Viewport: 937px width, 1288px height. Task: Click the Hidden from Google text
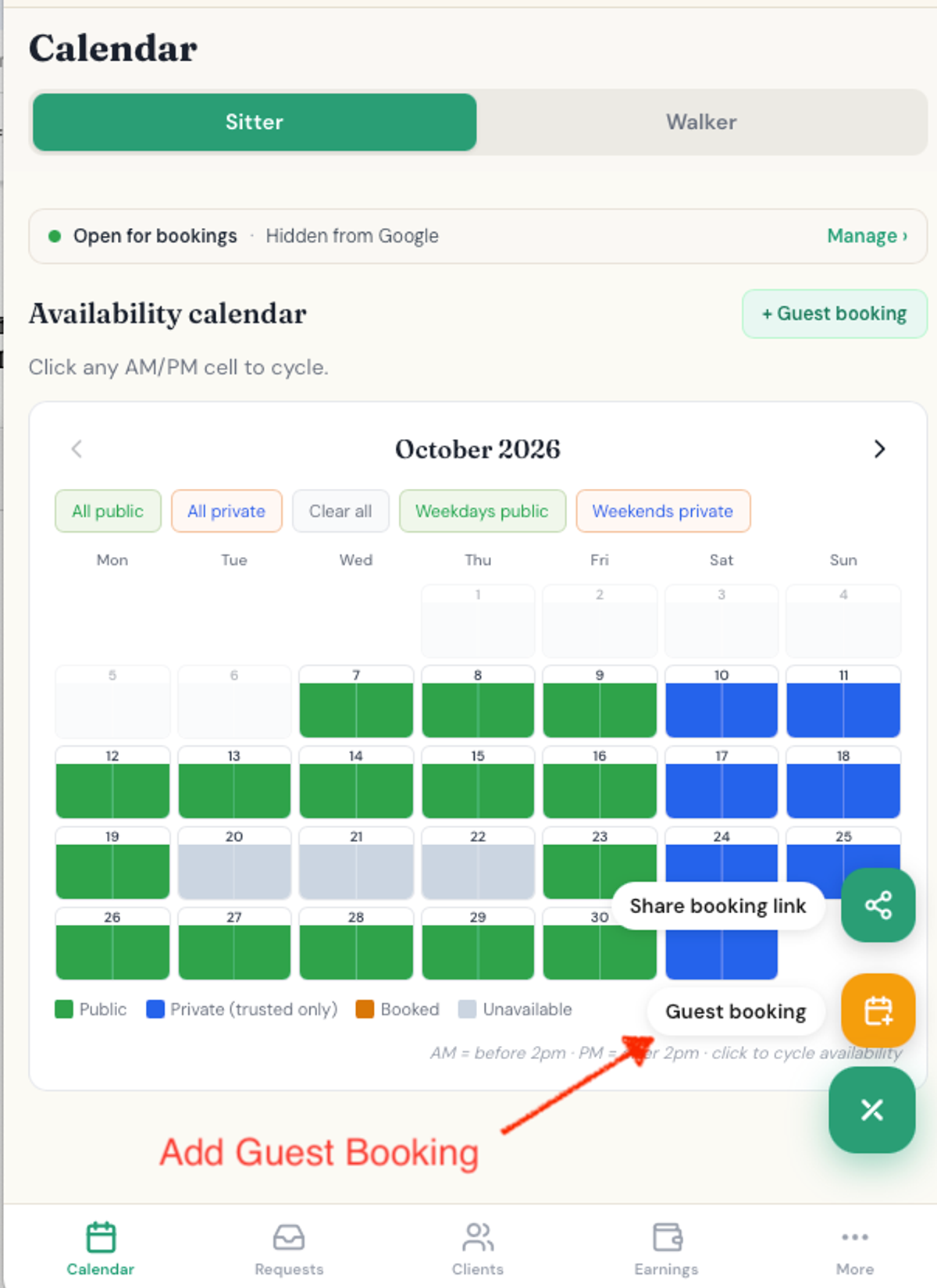pos(352,236)
